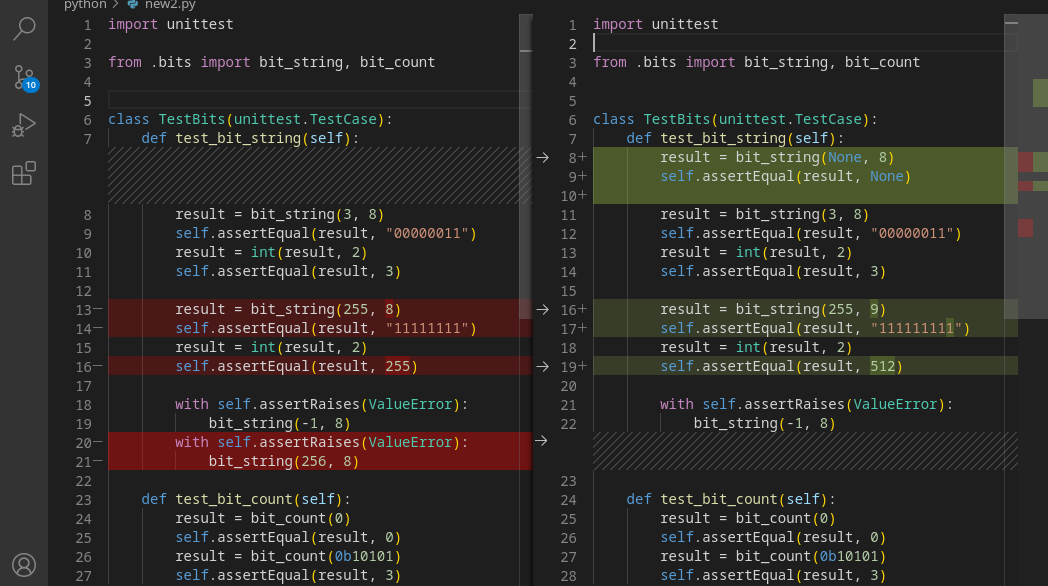The width and height of the screenshot is (1048, 586).
Task: Click removed line with "11111111" string
Action: 325,328
